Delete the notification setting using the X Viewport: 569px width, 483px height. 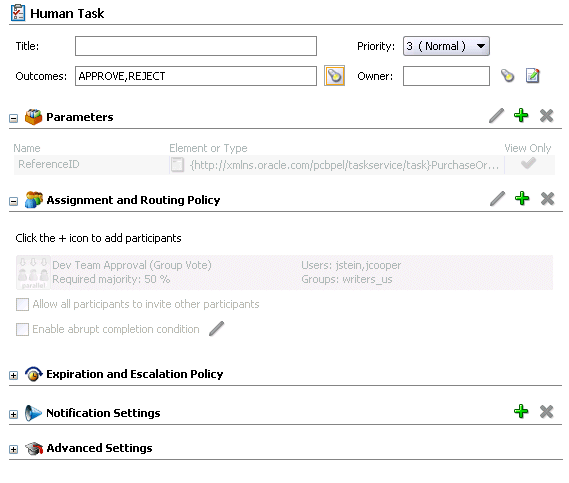coord(547,412)
